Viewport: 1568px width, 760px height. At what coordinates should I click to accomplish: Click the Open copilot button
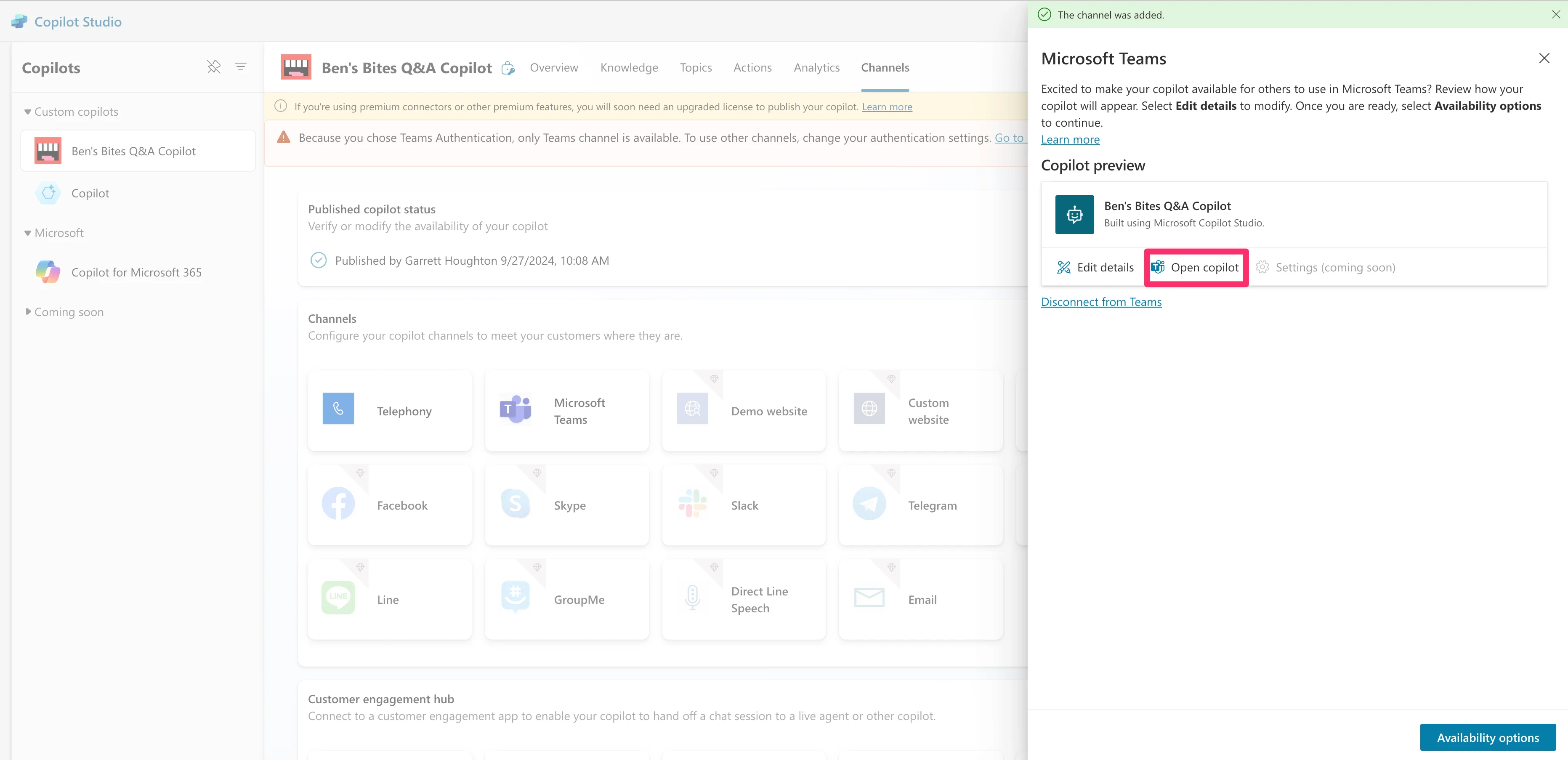pos(1196,267)
